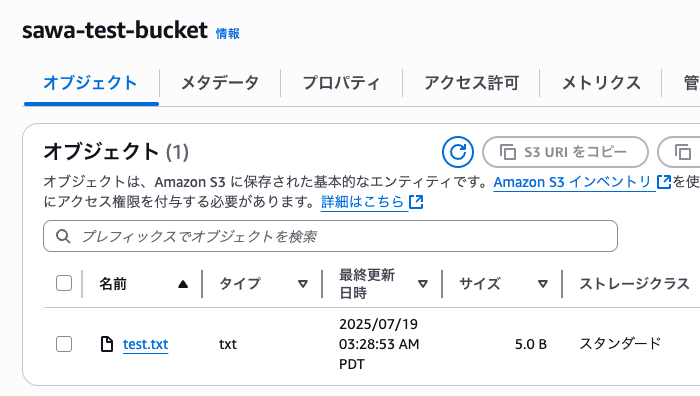Click external link icon after Amazon S3 インベントリ
Image resolution: width=700 pixels, height=396 pixels.
664,182
